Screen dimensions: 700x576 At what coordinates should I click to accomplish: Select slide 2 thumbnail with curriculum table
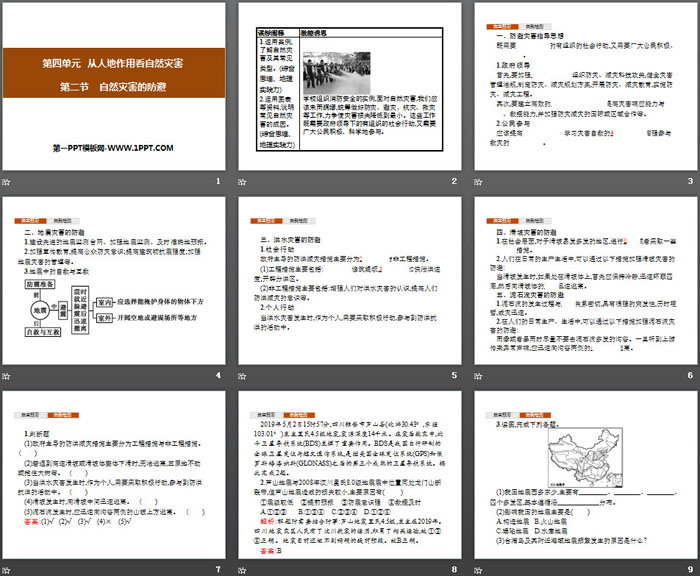click(x=350, y=86)
